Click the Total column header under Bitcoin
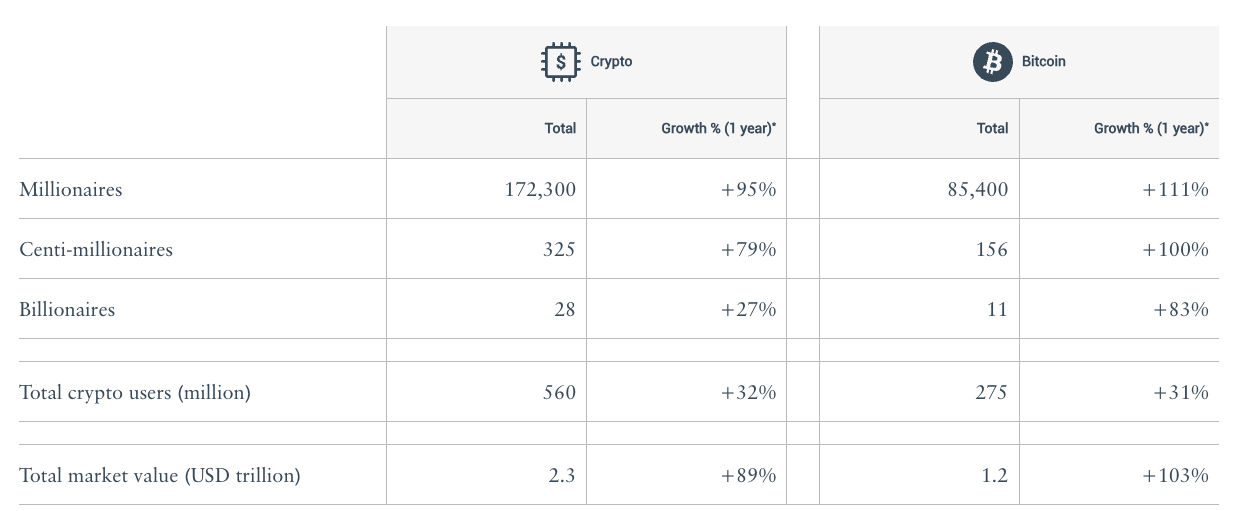 [992, 128]
